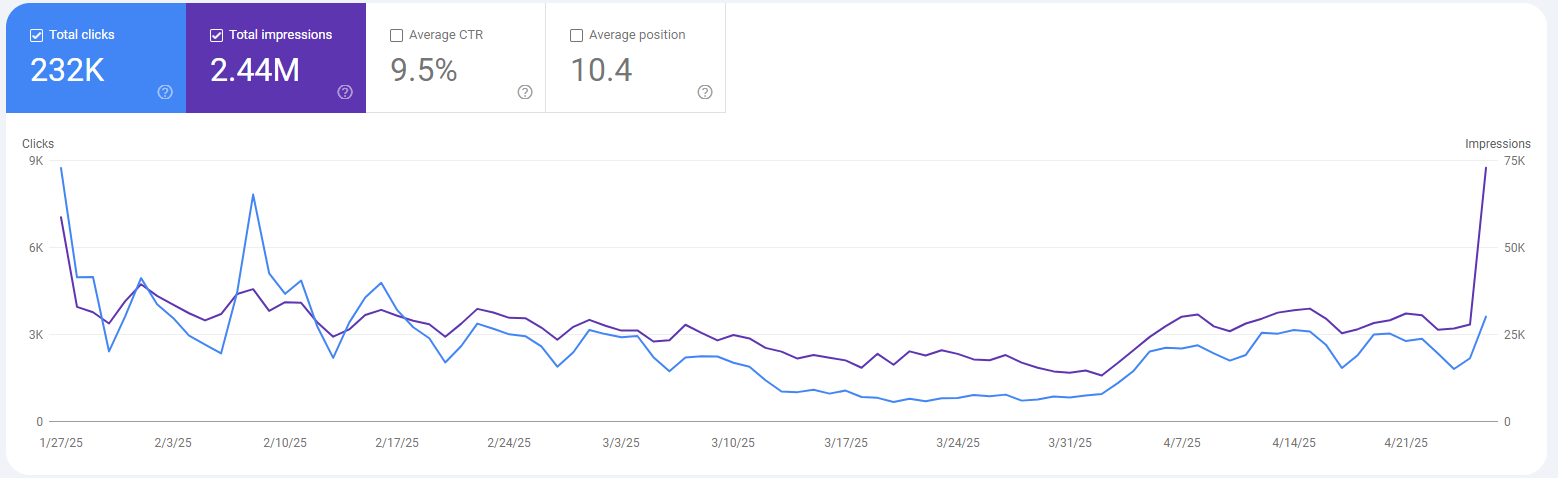Click the Impressions axis title
The image size is (1558, 478).
click(x=1497, y=144)
